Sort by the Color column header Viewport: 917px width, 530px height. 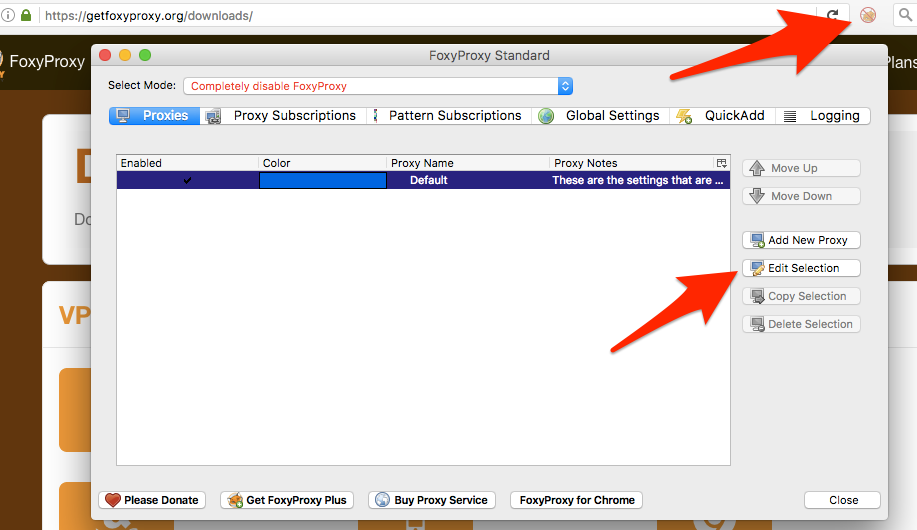(322, 163)
